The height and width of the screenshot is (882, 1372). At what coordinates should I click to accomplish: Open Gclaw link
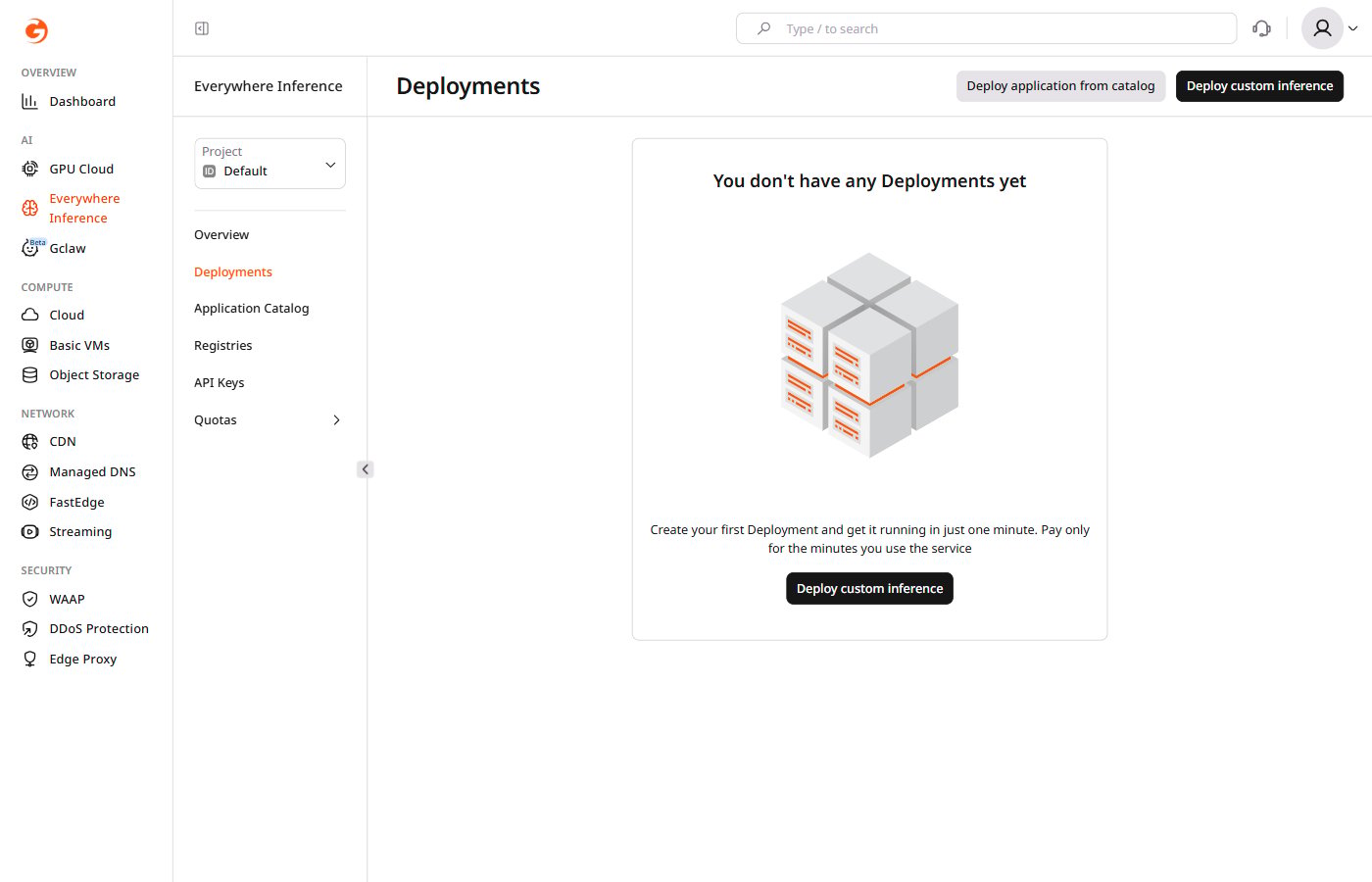coord(68,248)
